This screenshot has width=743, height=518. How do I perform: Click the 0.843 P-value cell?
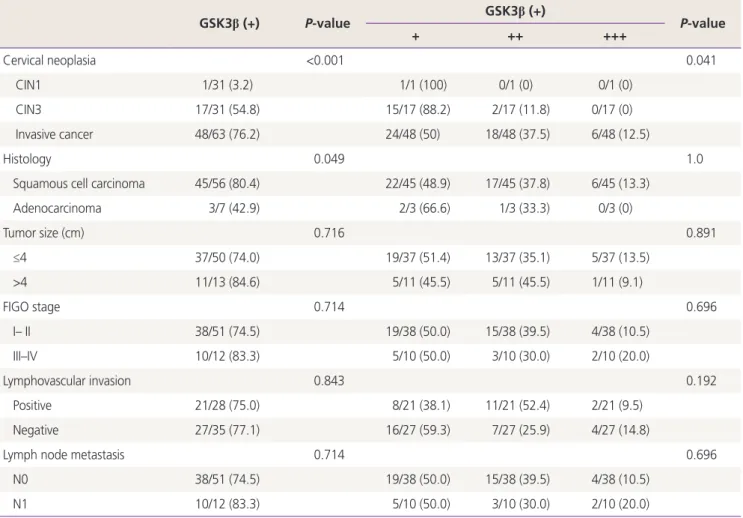click(329, 381)
